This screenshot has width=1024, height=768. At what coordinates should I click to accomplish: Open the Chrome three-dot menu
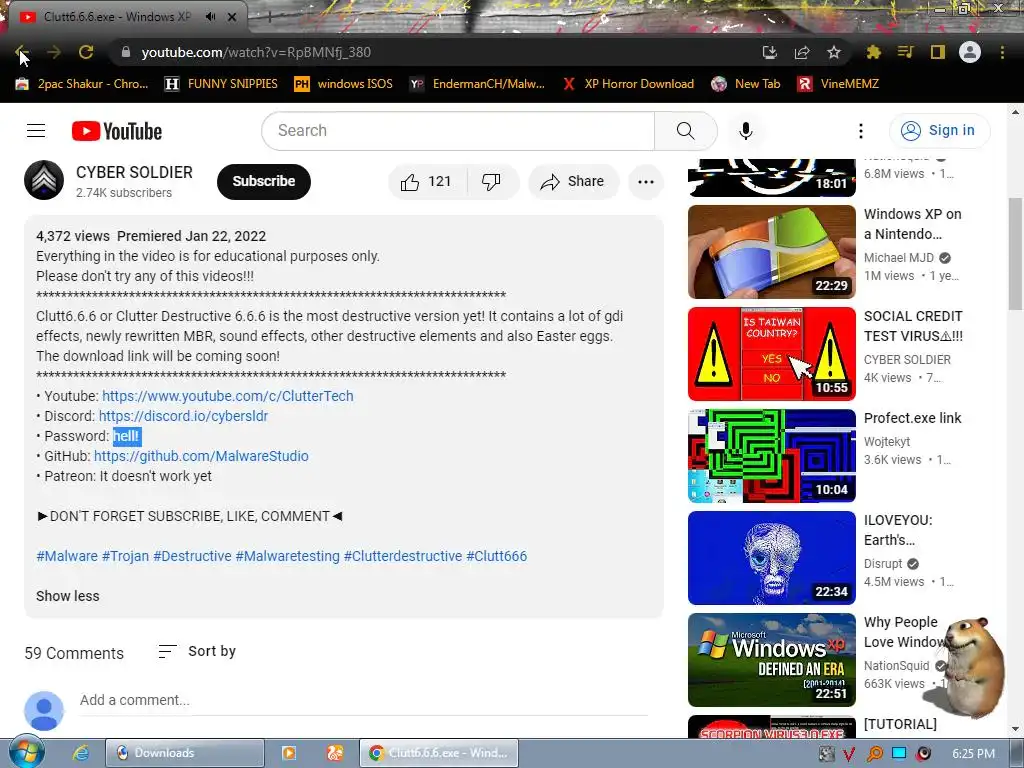[1002, 52]
